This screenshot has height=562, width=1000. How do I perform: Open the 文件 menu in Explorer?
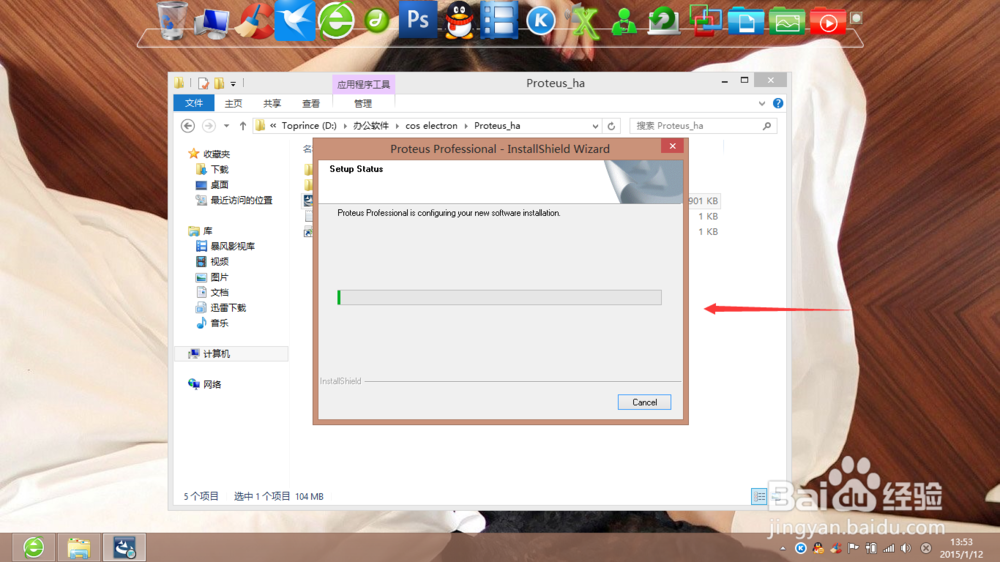(x=194, y=103)
